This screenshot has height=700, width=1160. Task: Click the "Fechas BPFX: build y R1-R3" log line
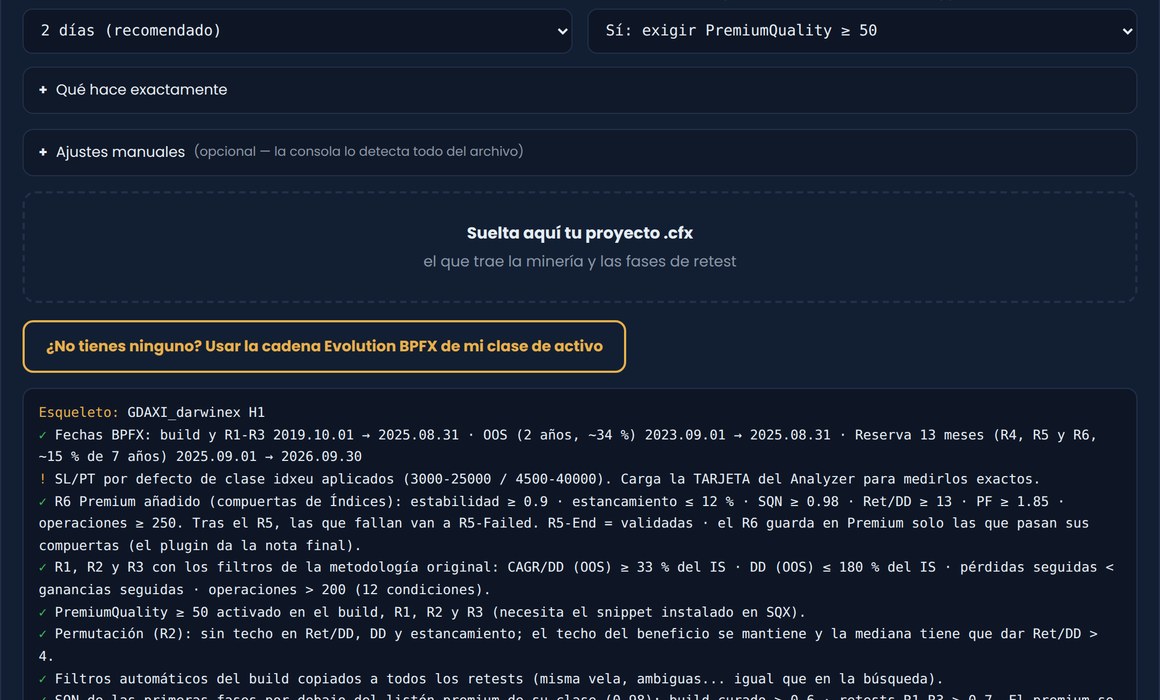(568, 445)
